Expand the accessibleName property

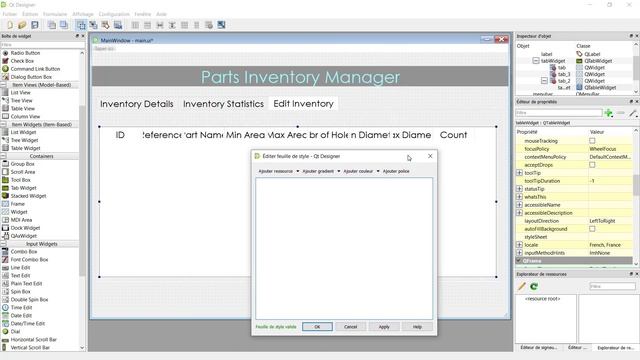pyautogui.click(x=519, y=204)
